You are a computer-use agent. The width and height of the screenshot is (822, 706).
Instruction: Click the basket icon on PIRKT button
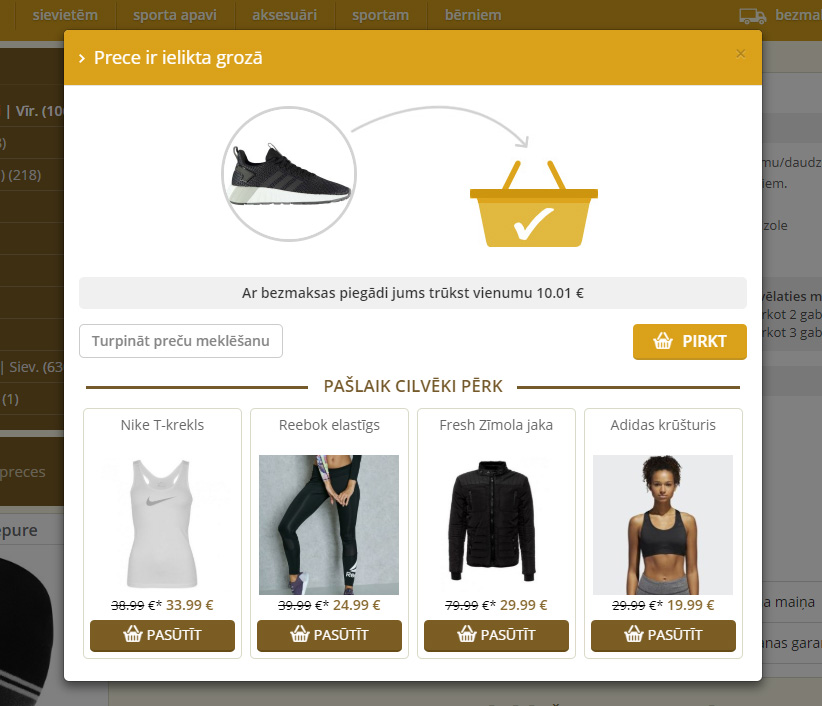(663, 341)
